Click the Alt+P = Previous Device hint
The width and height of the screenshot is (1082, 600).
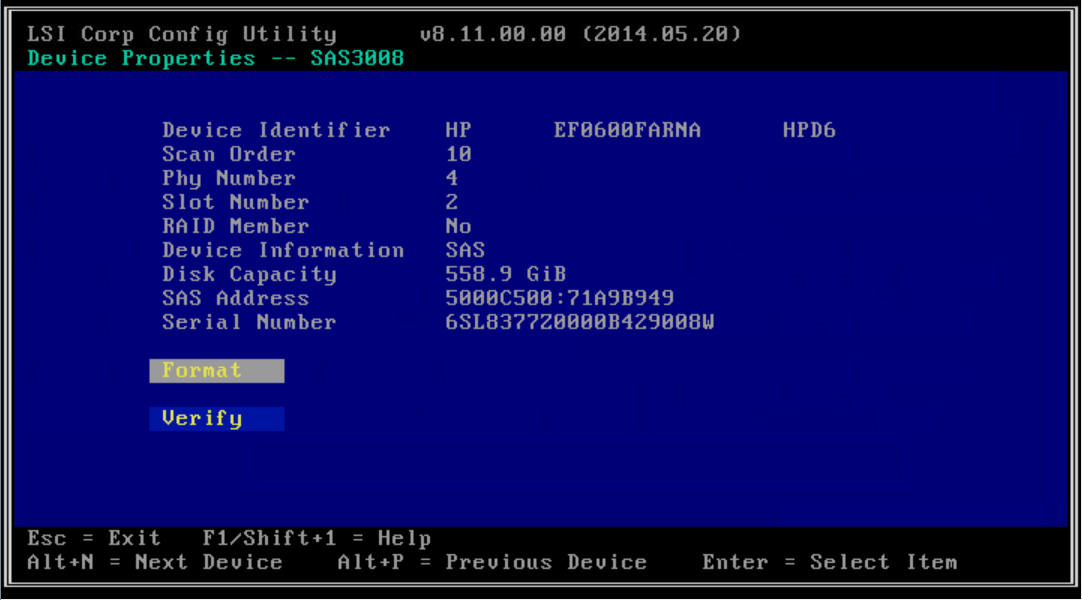click(x=492, y=563)
